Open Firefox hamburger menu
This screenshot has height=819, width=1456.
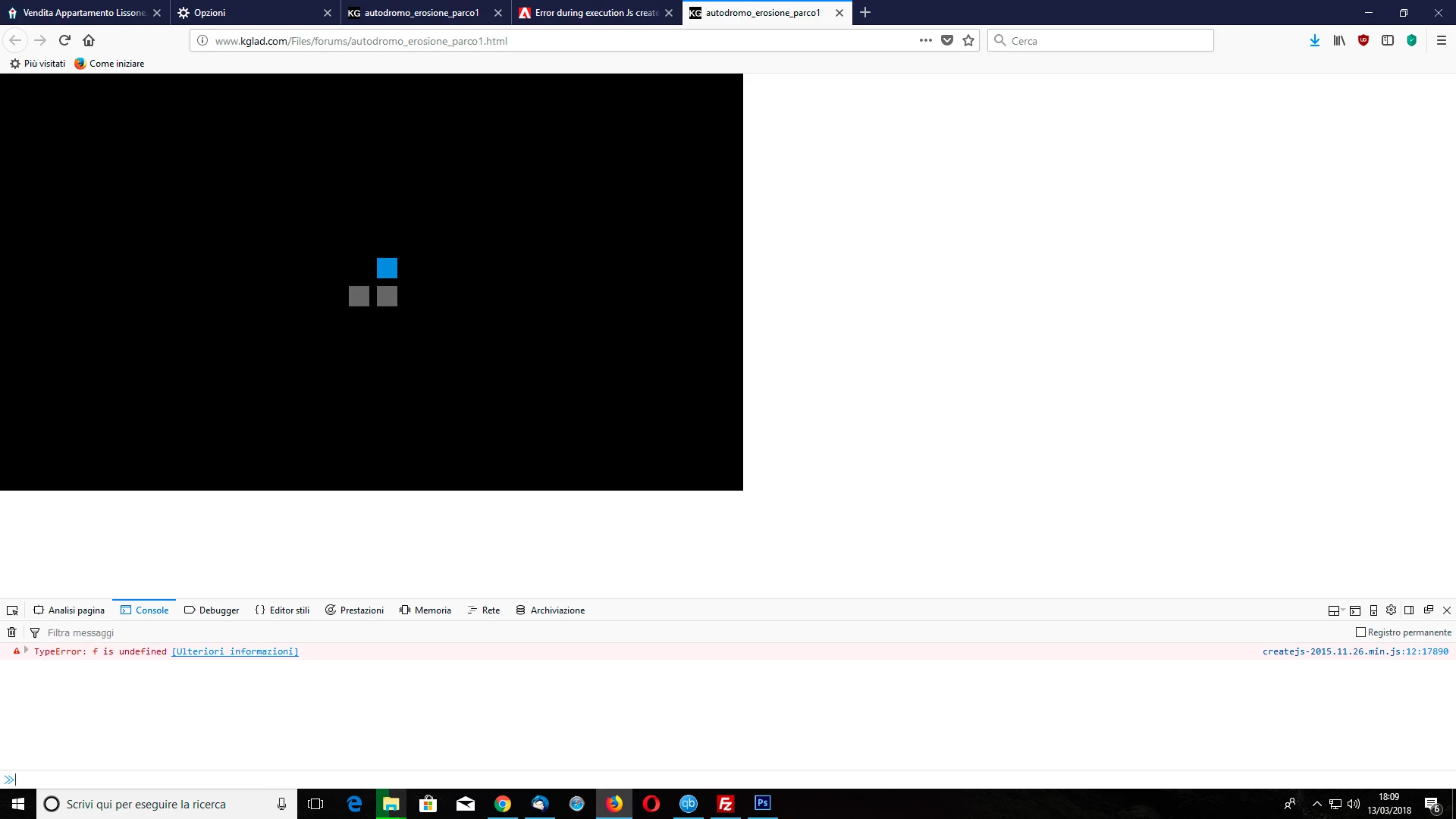(1442, 41)
